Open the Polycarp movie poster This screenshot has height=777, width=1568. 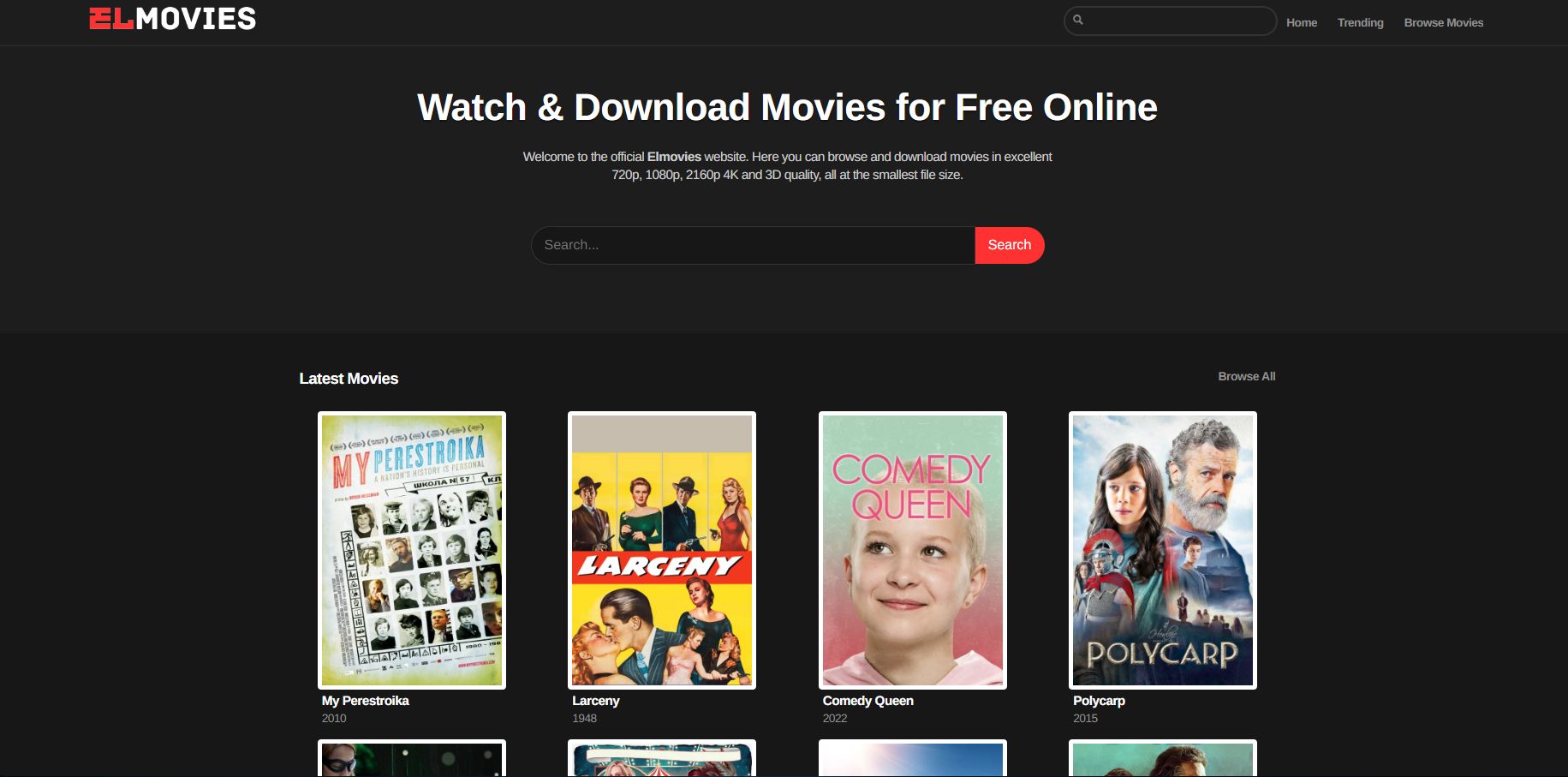pos(1163,550)
